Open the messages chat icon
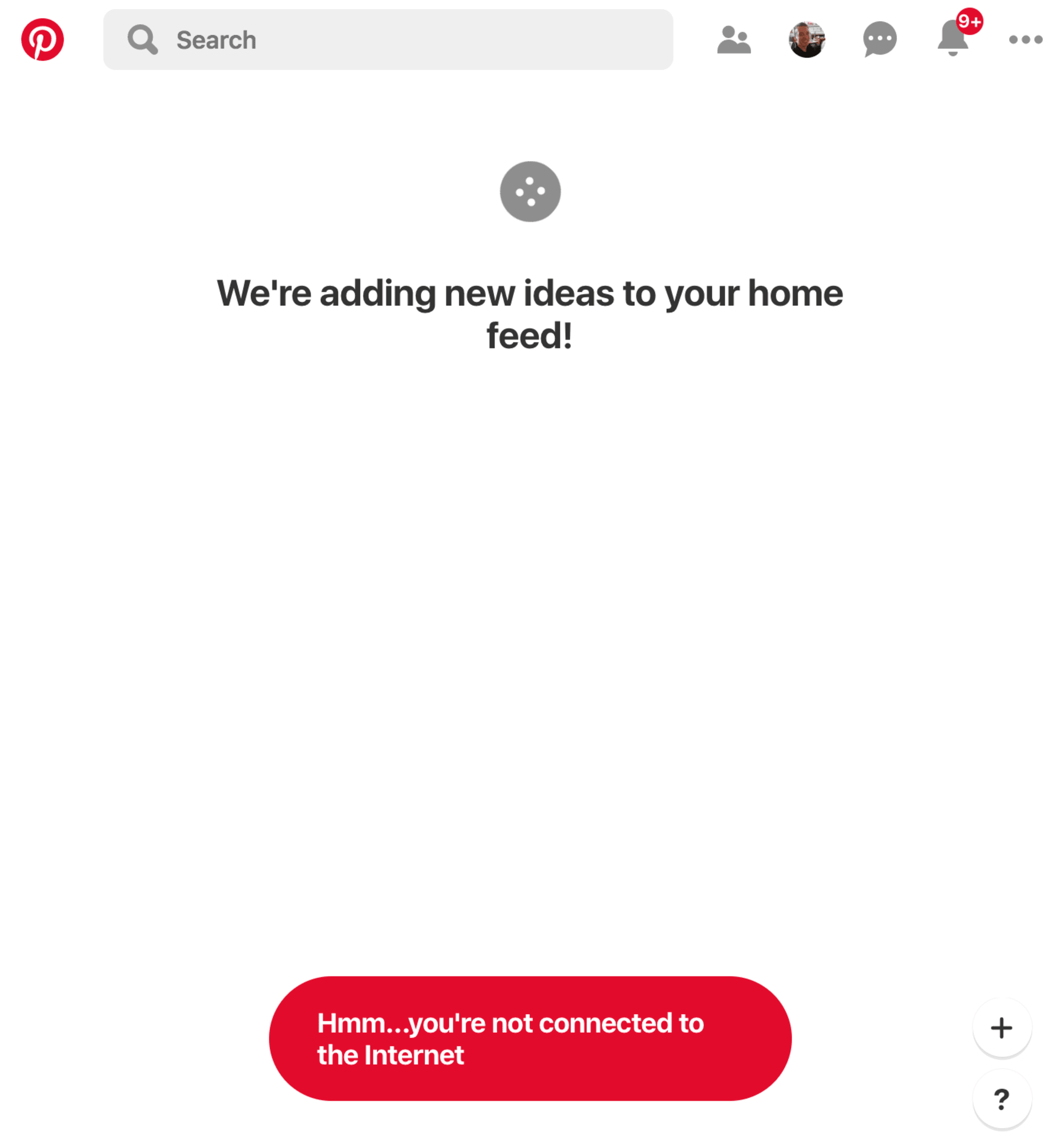This screenshot has width=1064, height=1142. coord(879,40)
